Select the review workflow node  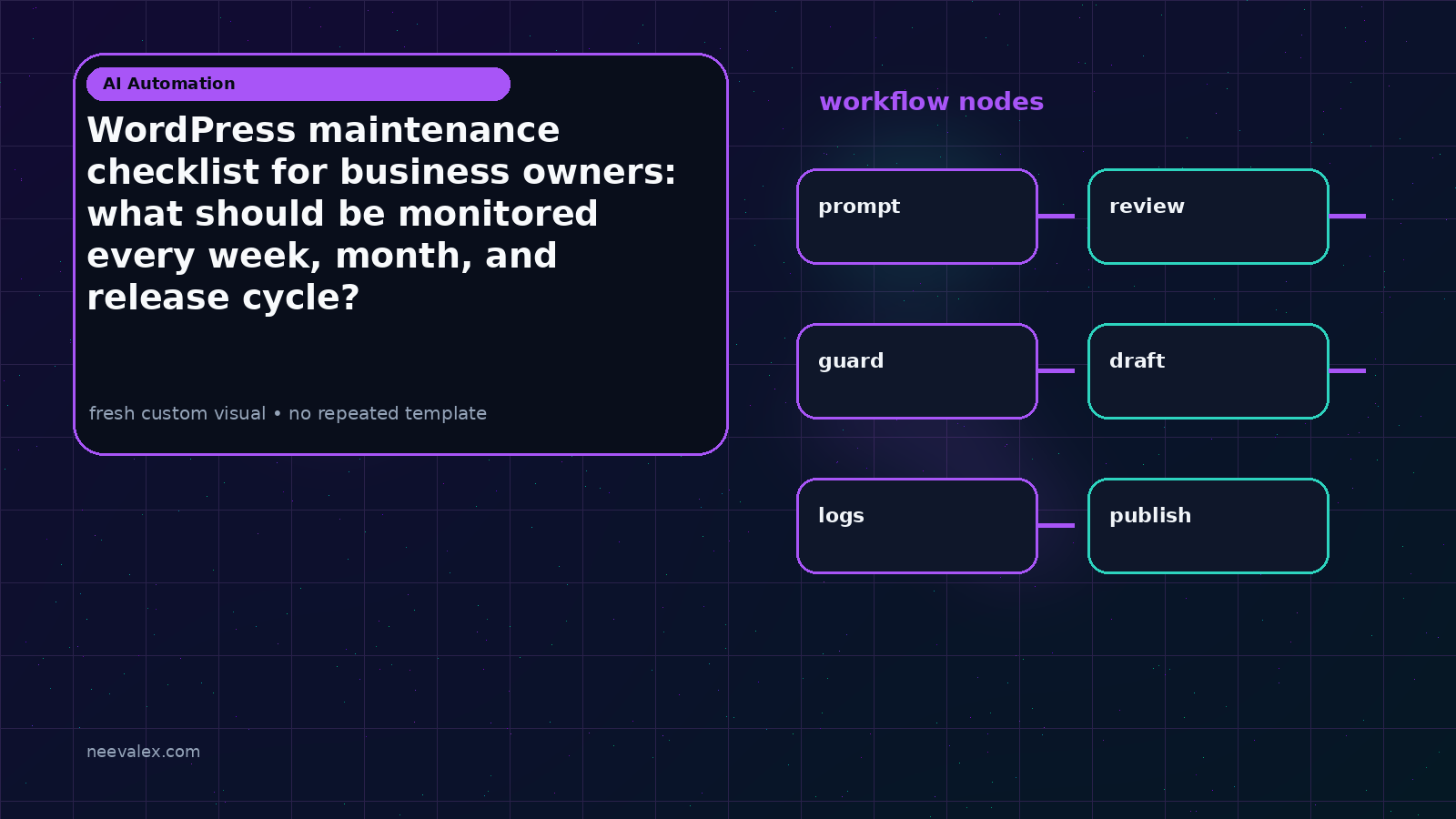pos(1208,217)
